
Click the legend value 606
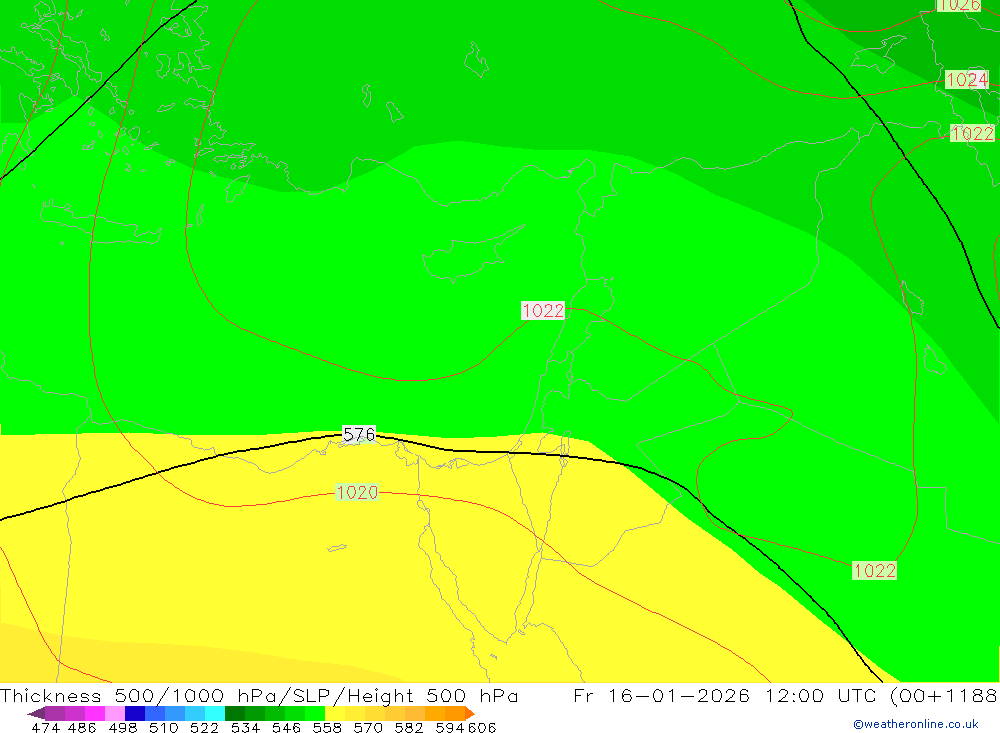click(x=482, y=727)
